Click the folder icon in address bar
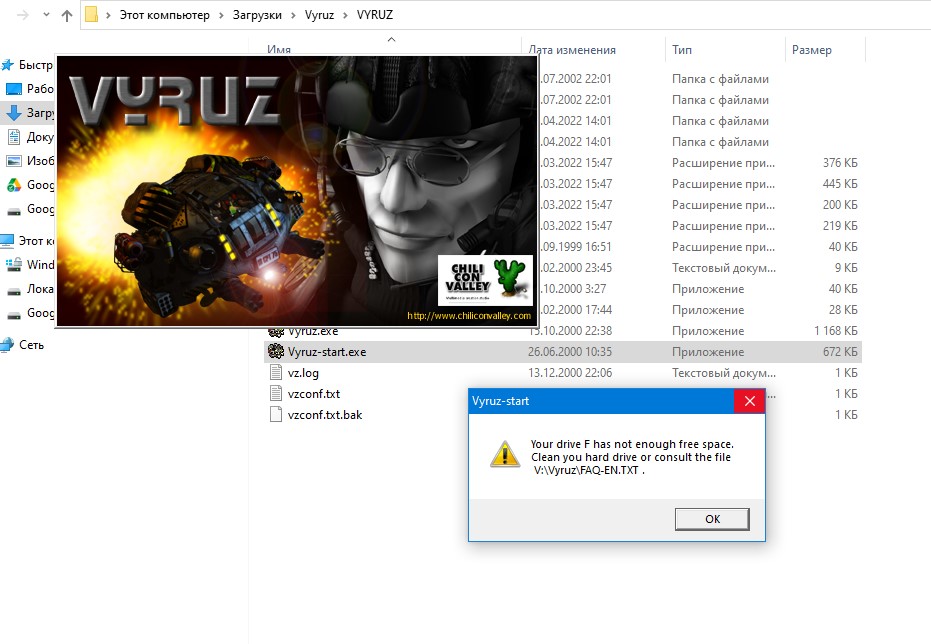931x644 pixels. click(91, 14)
